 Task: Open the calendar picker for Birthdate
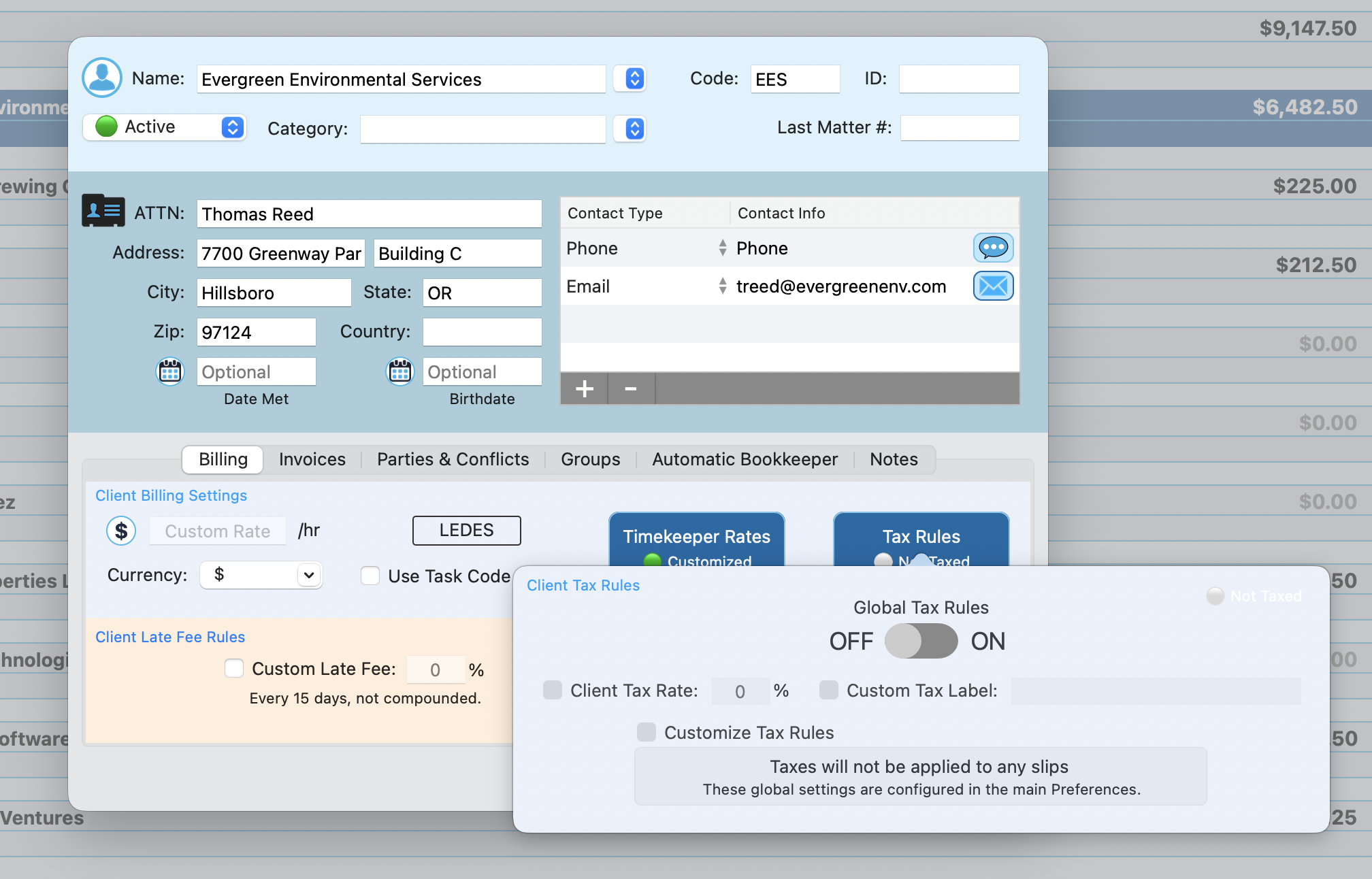point(400,371)
